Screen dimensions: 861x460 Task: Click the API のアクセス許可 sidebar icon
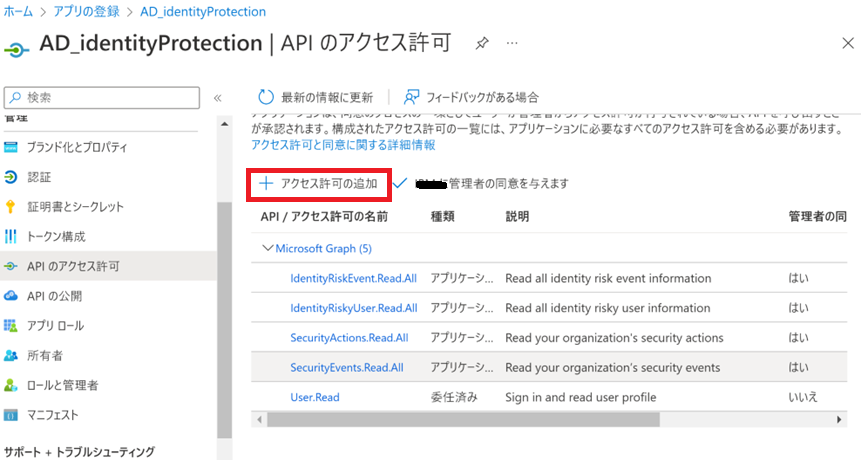[x=10, y=266]
